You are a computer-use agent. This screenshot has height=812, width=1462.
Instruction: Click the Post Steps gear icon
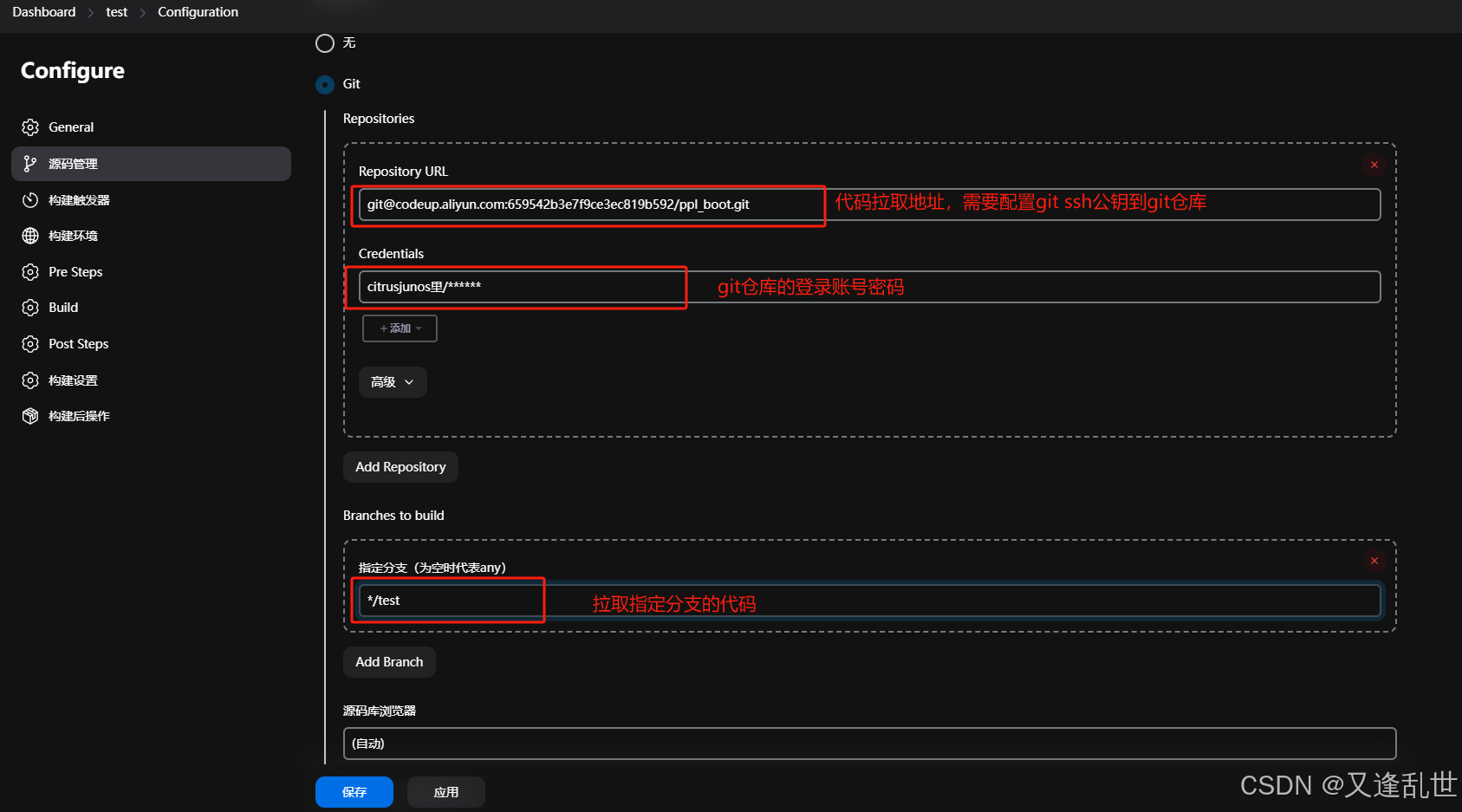[30, 344]
